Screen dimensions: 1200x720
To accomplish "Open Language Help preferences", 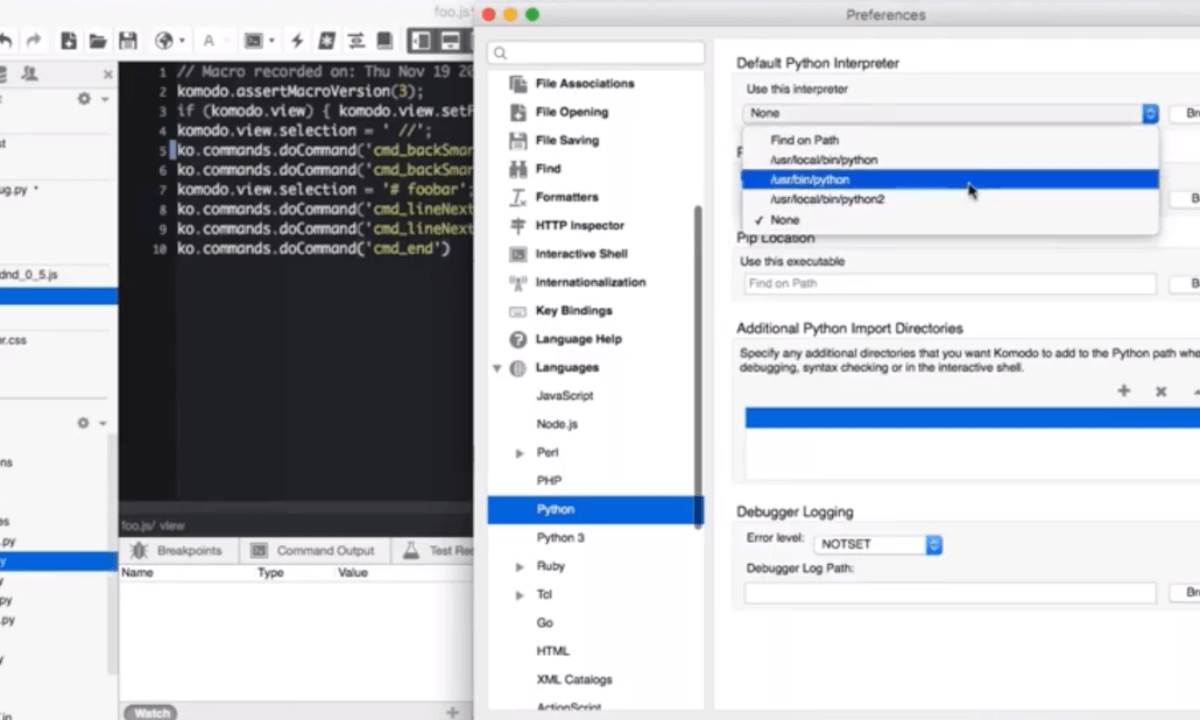I will click(578, 339).
